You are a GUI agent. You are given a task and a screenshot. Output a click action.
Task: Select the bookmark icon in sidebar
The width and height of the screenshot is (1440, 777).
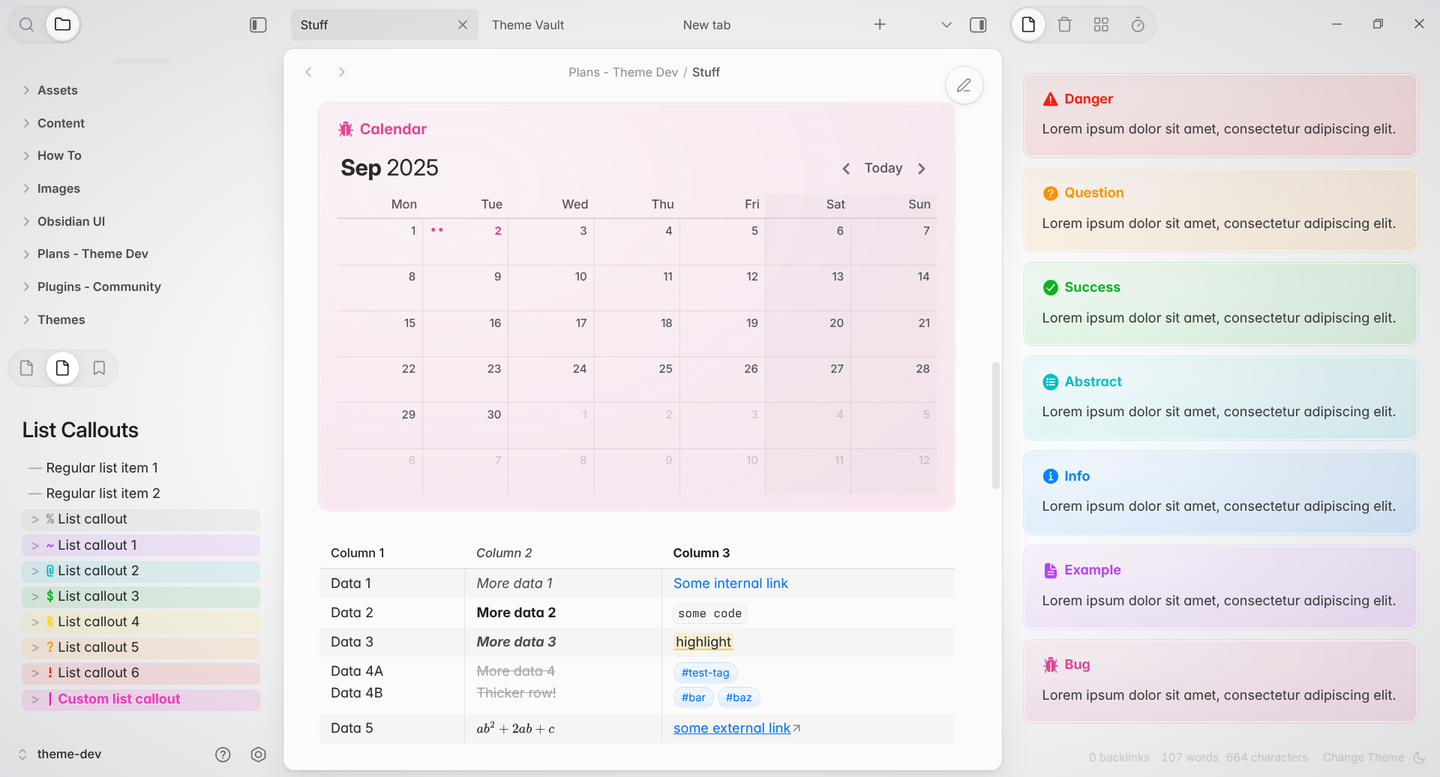[x=99, y=368]
